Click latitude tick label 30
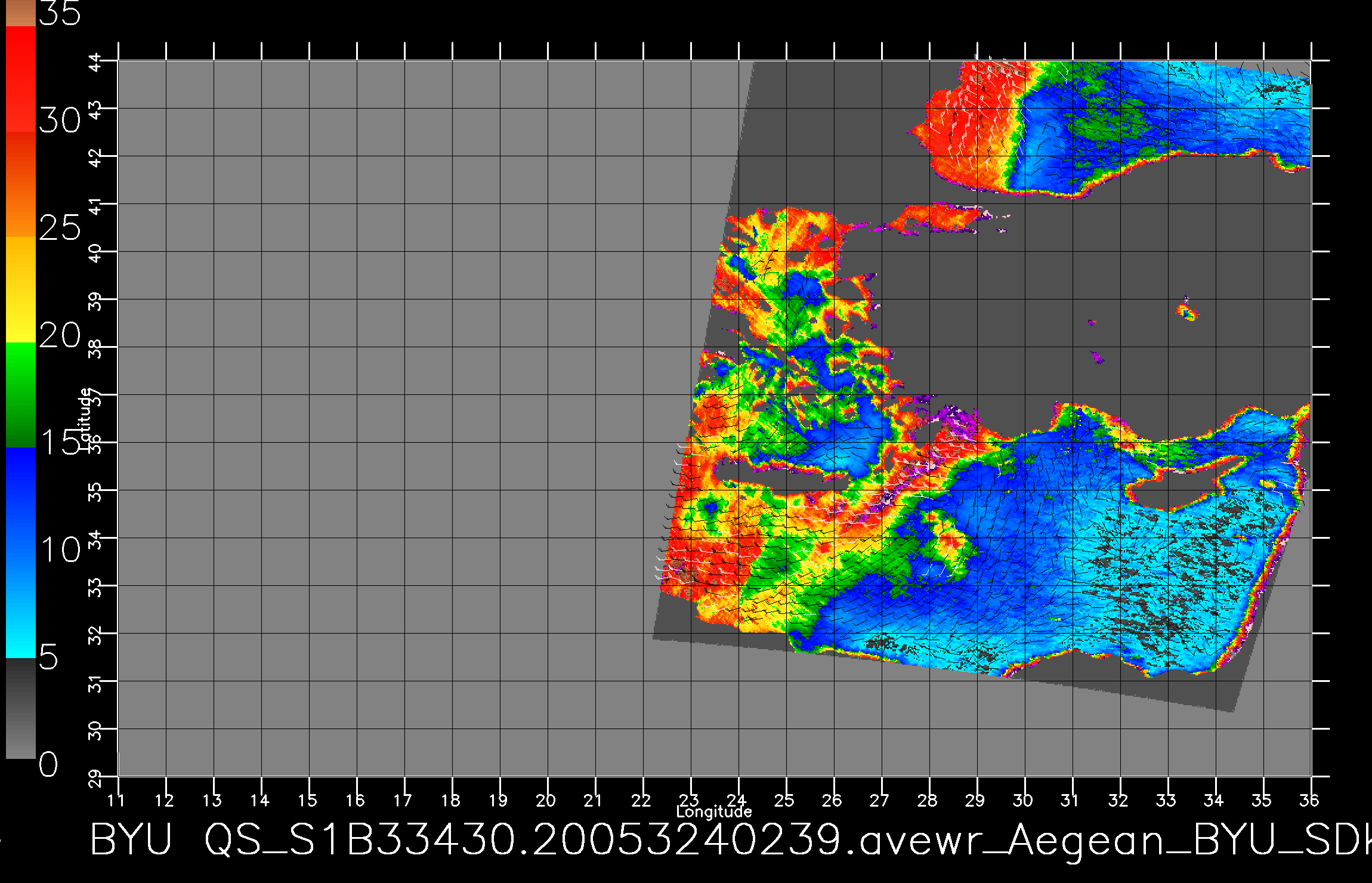This screenshot has height=883, width=1372. 95,731
